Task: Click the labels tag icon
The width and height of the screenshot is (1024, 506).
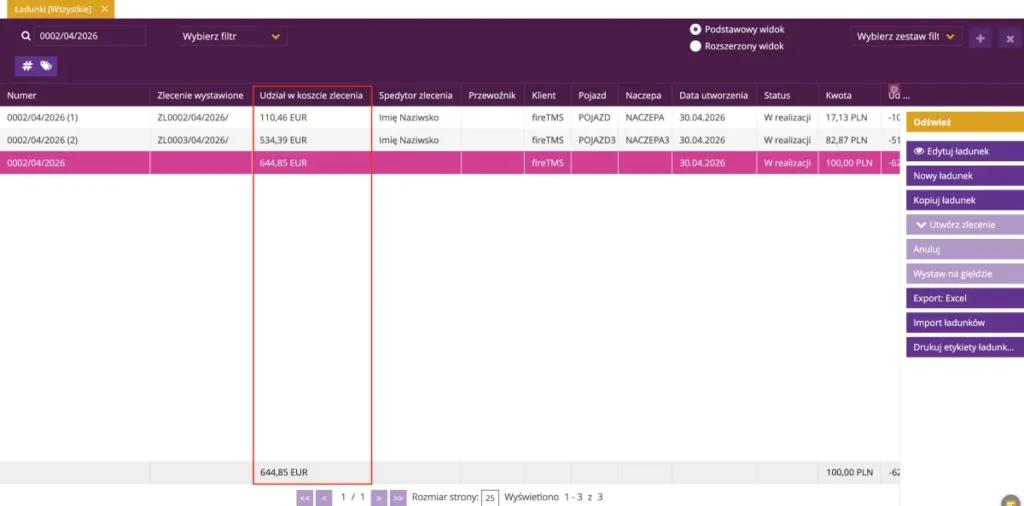Action: [x=46, y=66]
